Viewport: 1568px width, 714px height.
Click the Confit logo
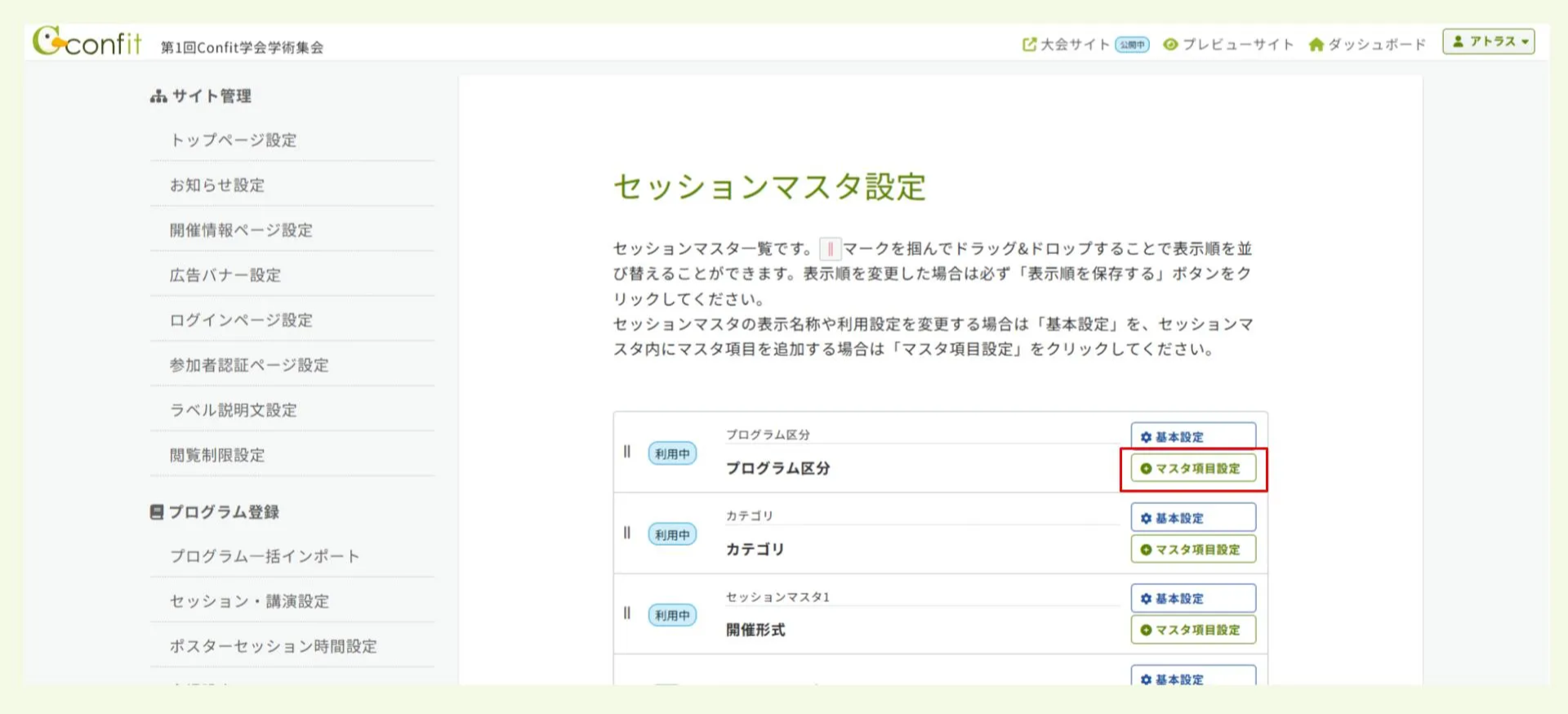(87, 42)
